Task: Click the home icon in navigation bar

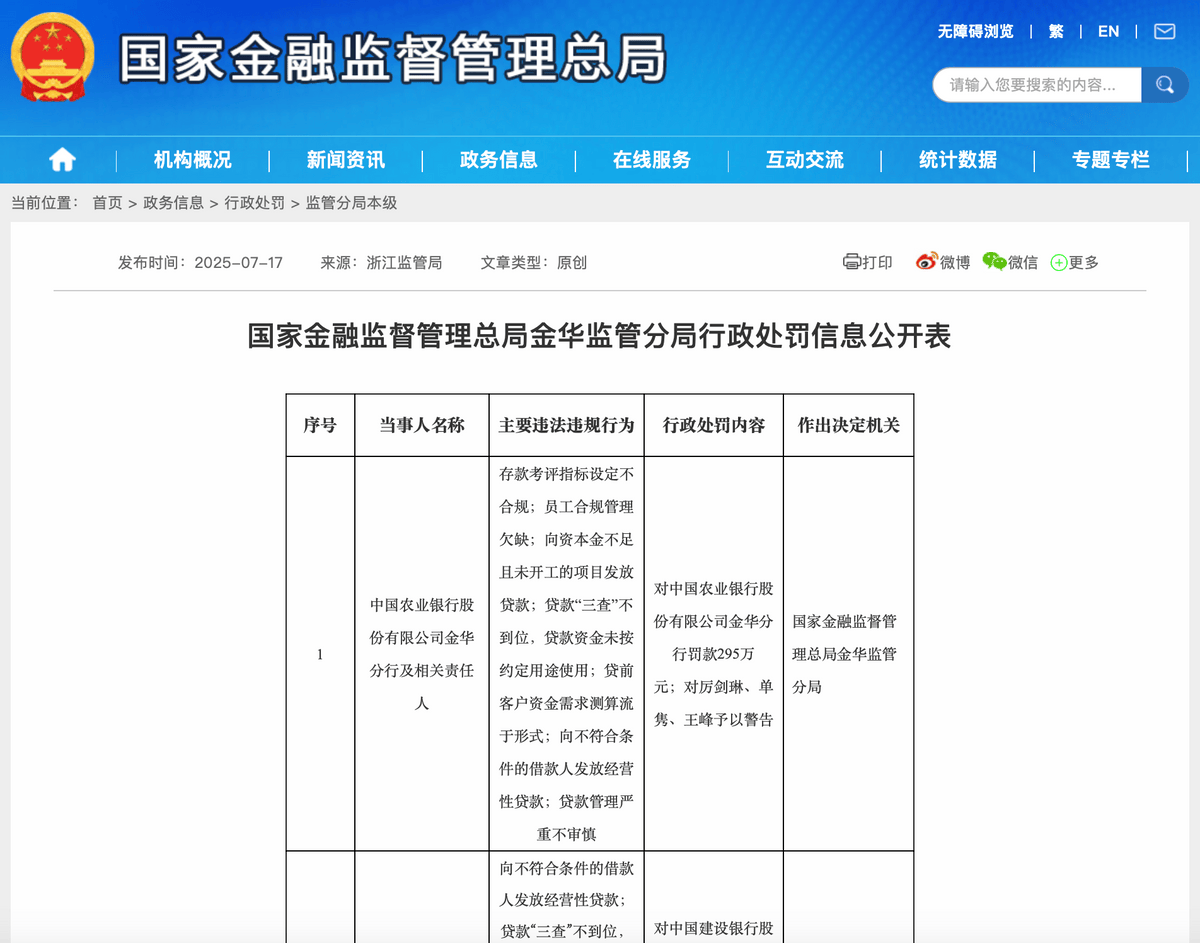Action: point(62,160)
